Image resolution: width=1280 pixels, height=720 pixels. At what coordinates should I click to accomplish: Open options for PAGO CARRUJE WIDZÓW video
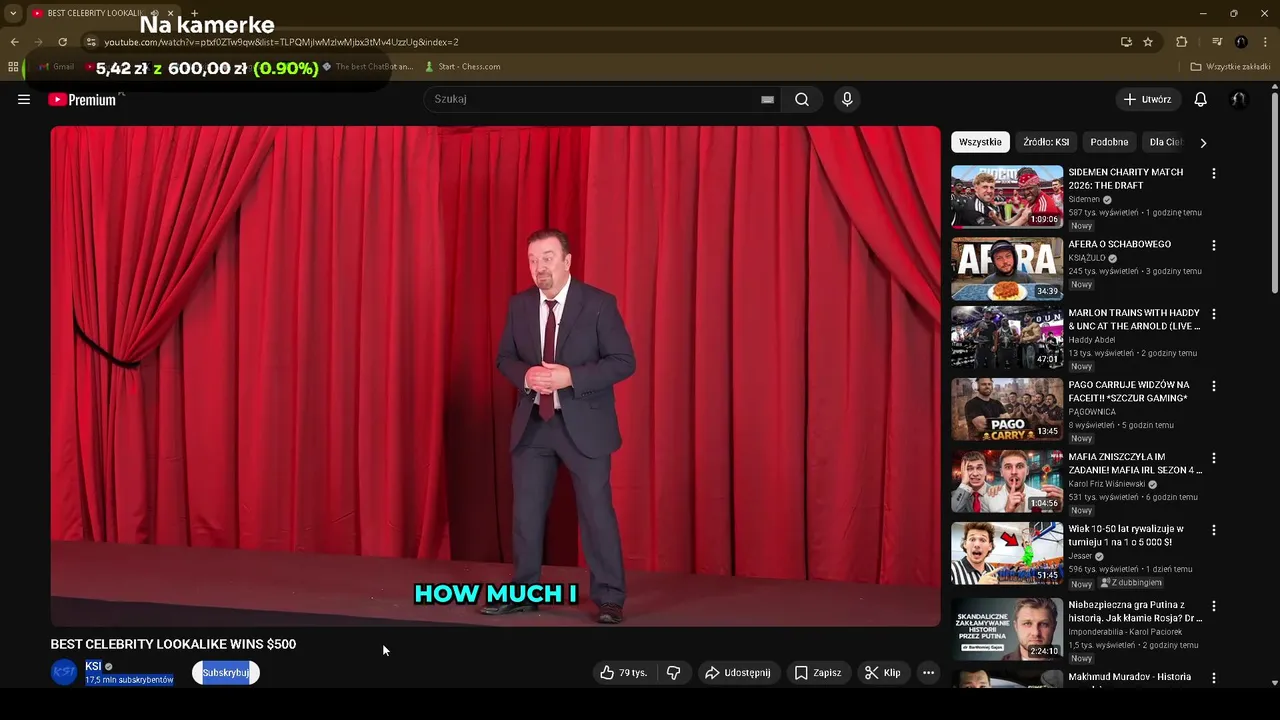coord(1214,386)
